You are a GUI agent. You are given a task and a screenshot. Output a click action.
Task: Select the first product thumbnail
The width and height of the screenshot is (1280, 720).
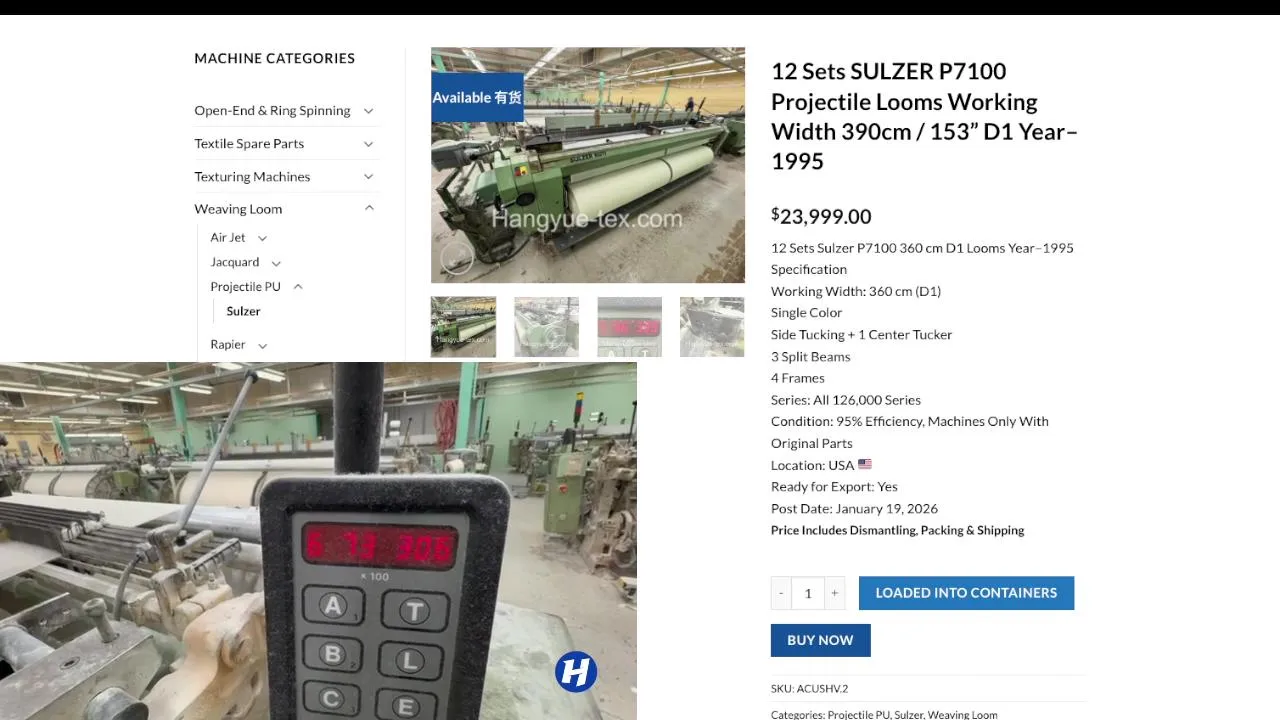coord(463,327)
